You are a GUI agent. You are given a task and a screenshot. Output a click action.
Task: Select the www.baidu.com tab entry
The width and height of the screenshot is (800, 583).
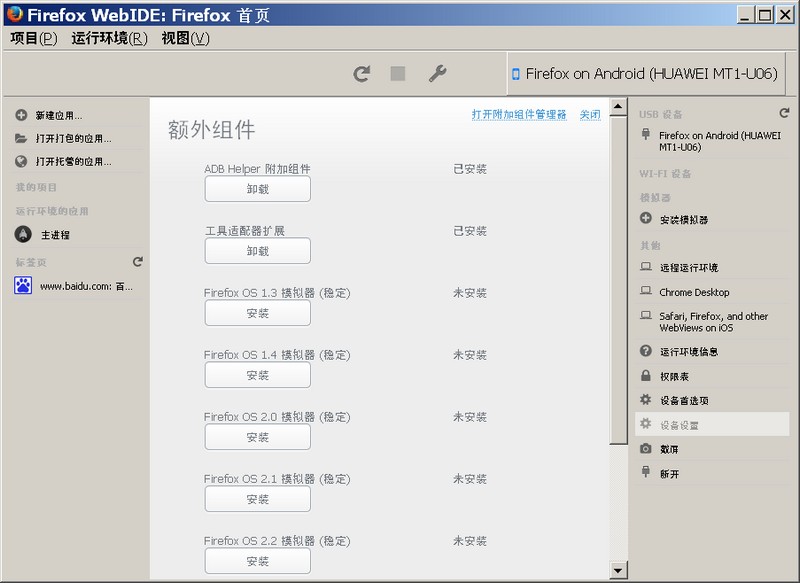(76, 286)
